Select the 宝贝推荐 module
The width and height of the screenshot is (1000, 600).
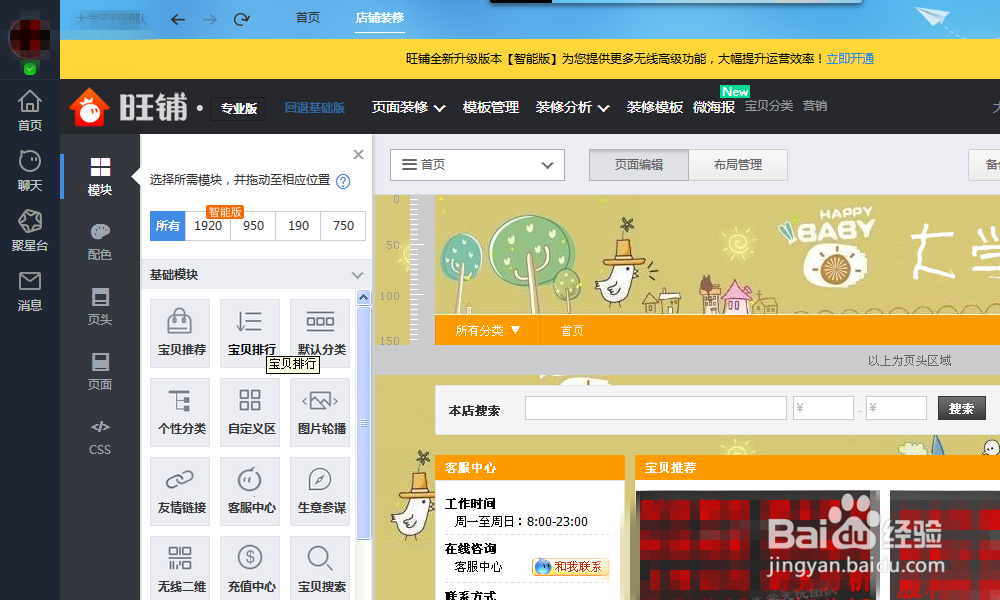point(180,333)
